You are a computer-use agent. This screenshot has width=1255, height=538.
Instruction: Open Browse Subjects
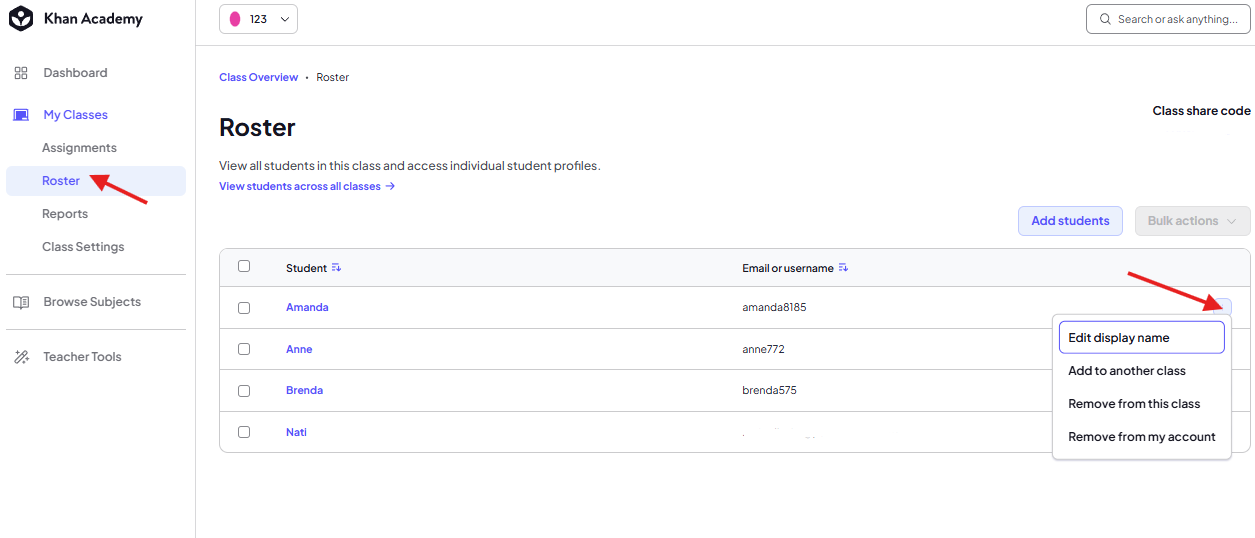point(92,302)
